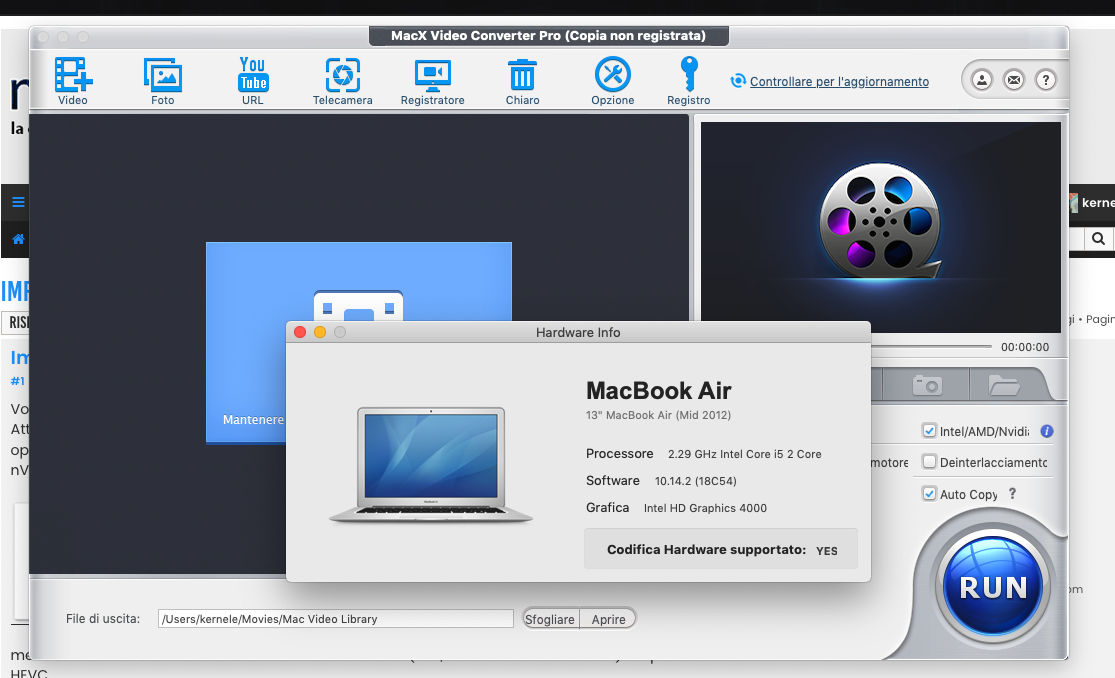Click the film reel preview logo
1115x678 pixels.
coord(880,221)
